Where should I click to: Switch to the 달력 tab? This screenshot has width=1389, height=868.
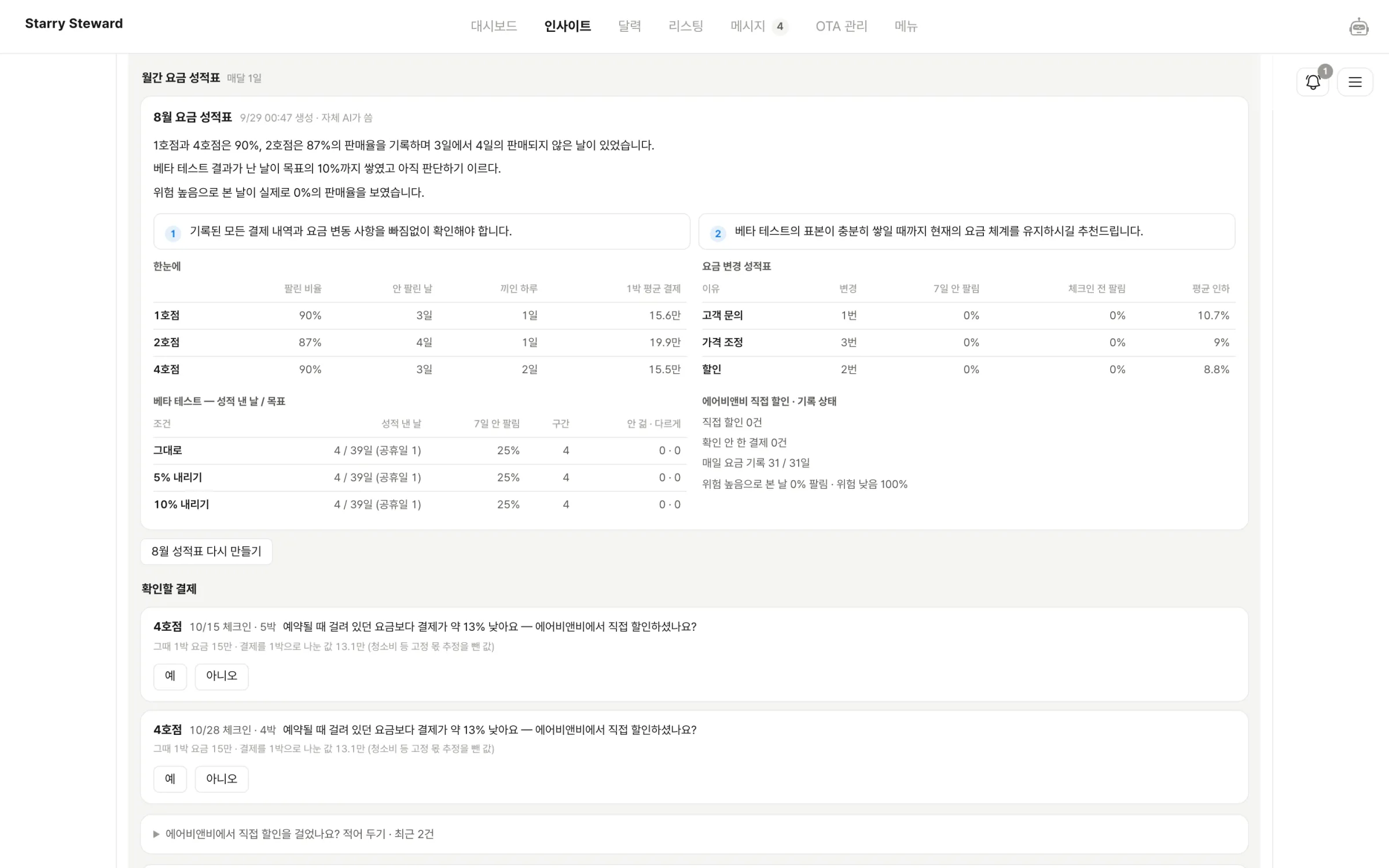pyautogui.click(x=629, y=26)
